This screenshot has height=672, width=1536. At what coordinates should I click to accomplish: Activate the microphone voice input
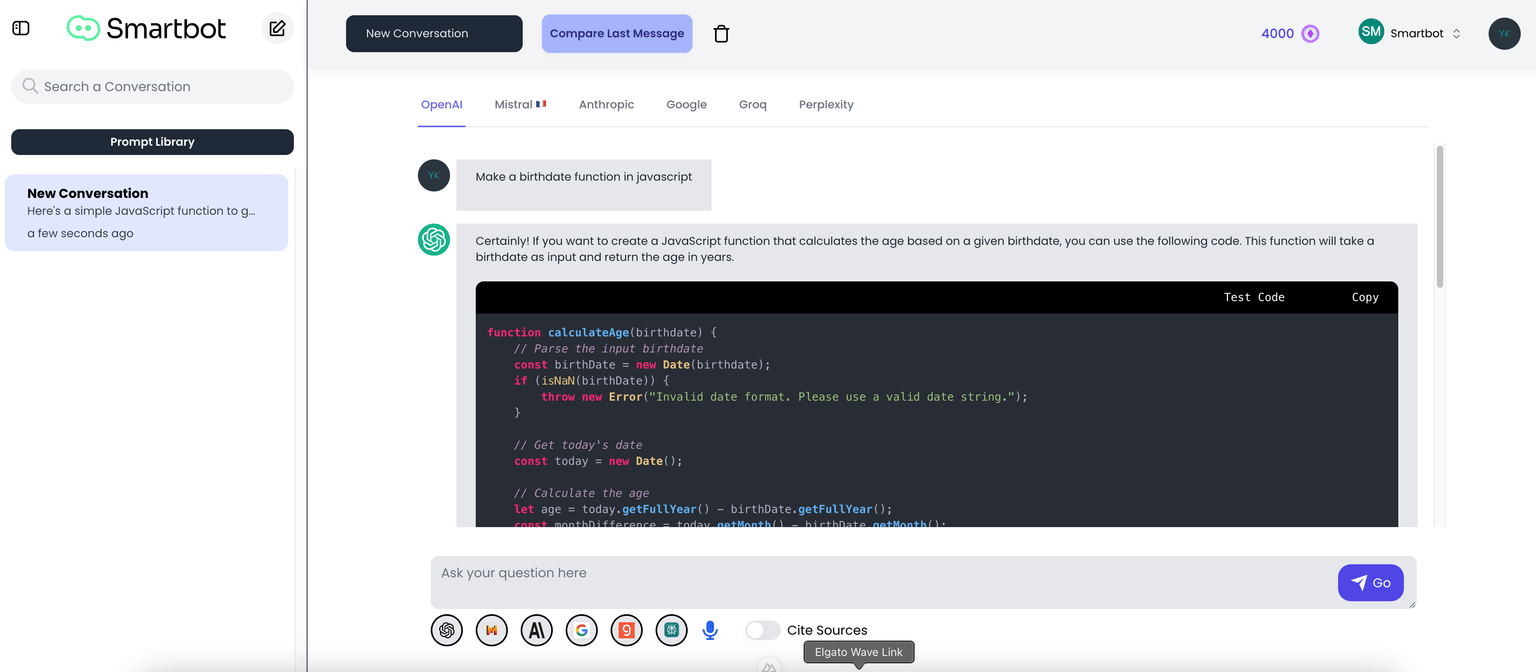(710, 630)
